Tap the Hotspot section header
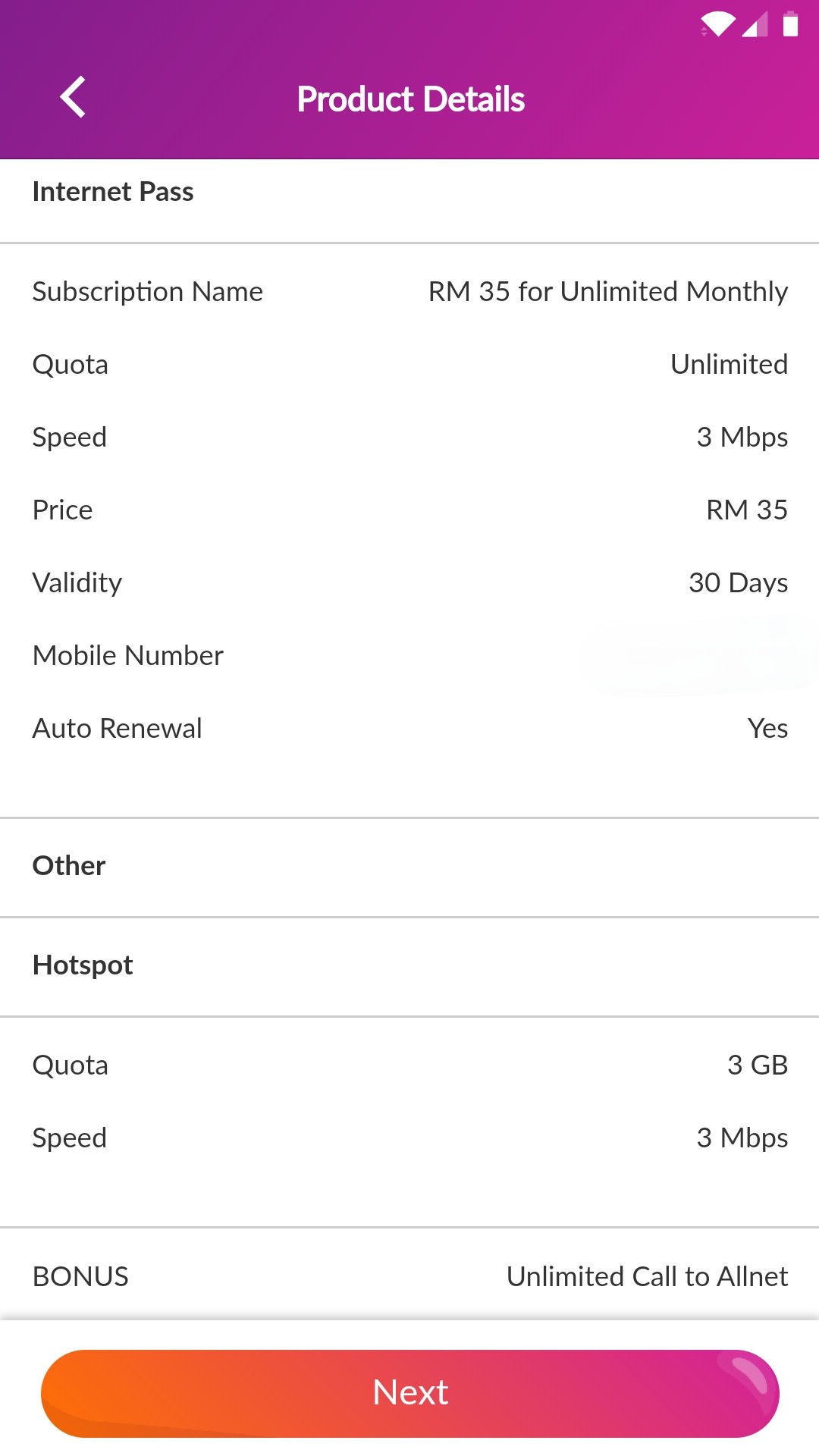Viewport: 819px width, 1456px height. coord(83,965)
